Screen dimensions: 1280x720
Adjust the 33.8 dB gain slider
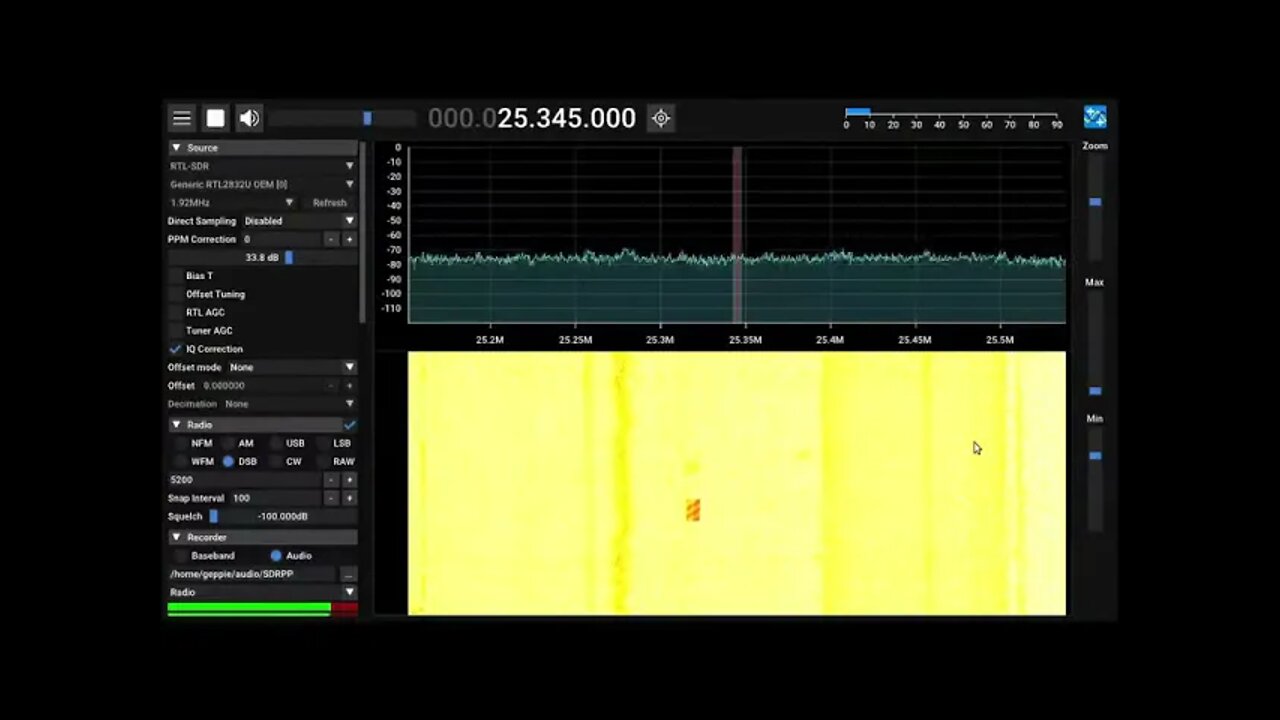point(262,258)
